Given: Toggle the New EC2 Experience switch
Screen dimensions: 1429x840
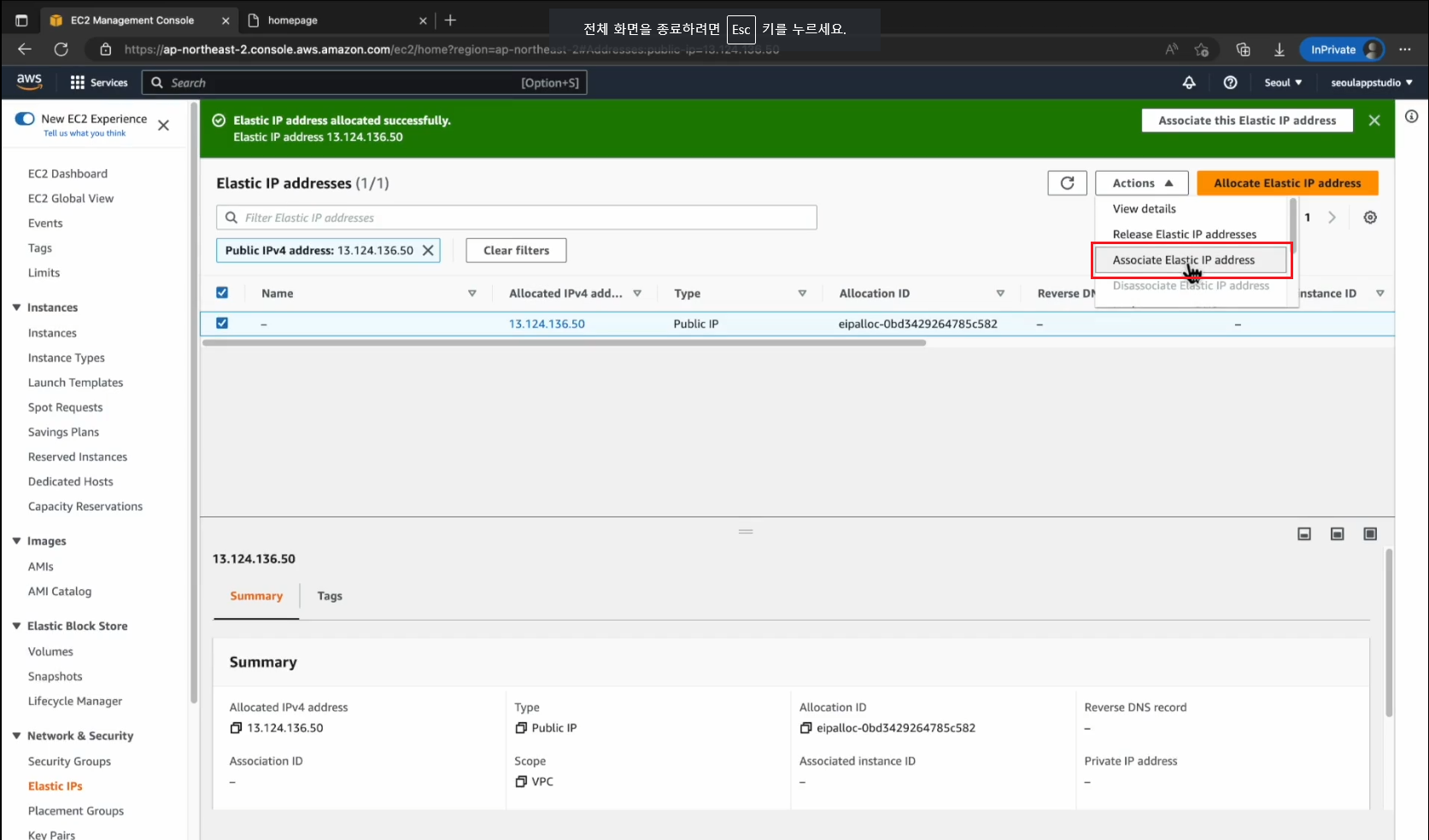Looking at the screenshot, I should (25, 119).
